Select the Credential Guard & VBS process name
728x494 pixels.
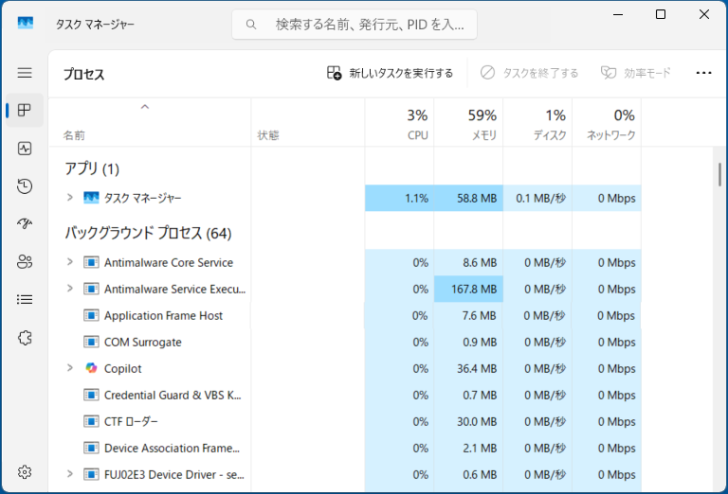pyautogui.click(x=173, y=395)
